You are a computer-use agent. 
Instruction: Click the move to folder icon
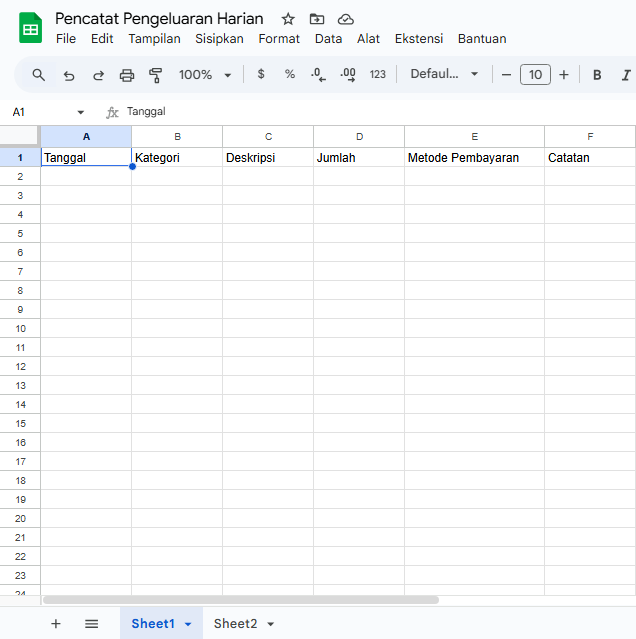[x=317, y=19]
